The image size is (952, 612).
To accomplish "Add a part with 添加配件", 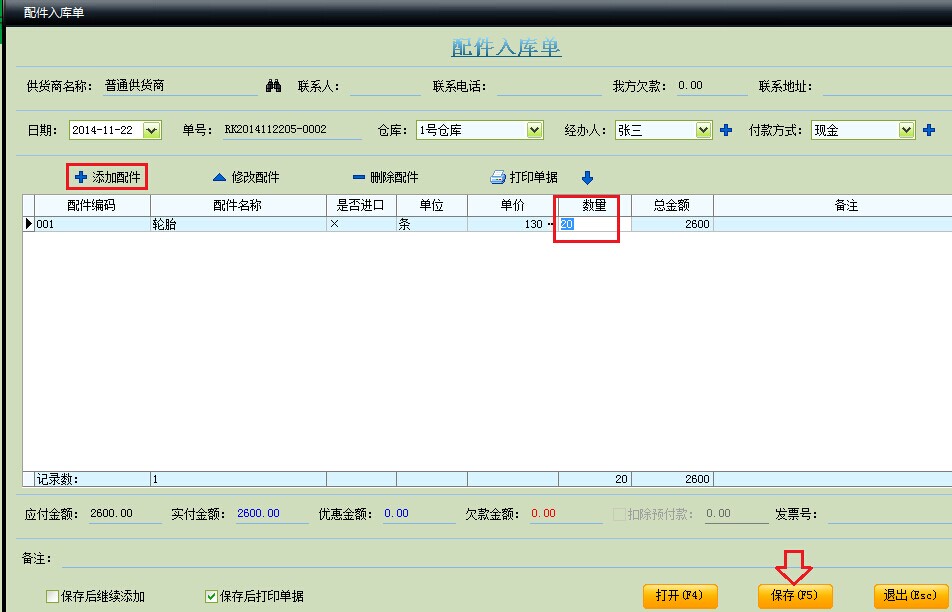I will tap(107, 177).
